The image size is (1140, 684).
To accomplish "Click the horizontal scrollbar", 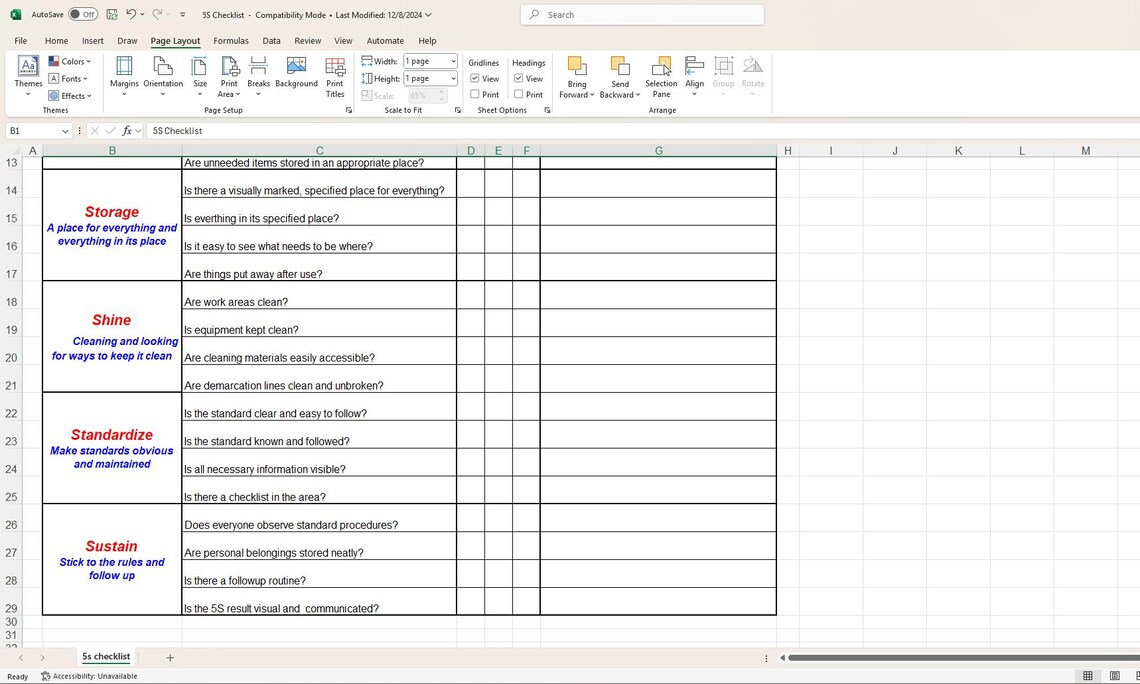I will pos(963,658).
